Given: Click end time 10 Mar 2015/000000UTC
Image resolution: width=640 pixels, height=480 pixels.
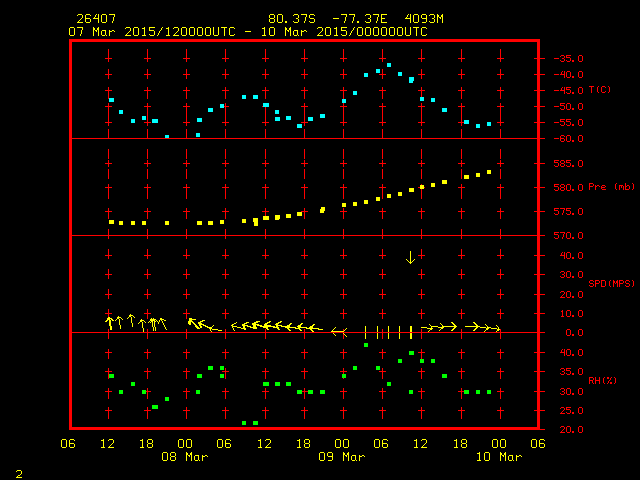Looking at the screenshot, I should (x=344, y=32).
